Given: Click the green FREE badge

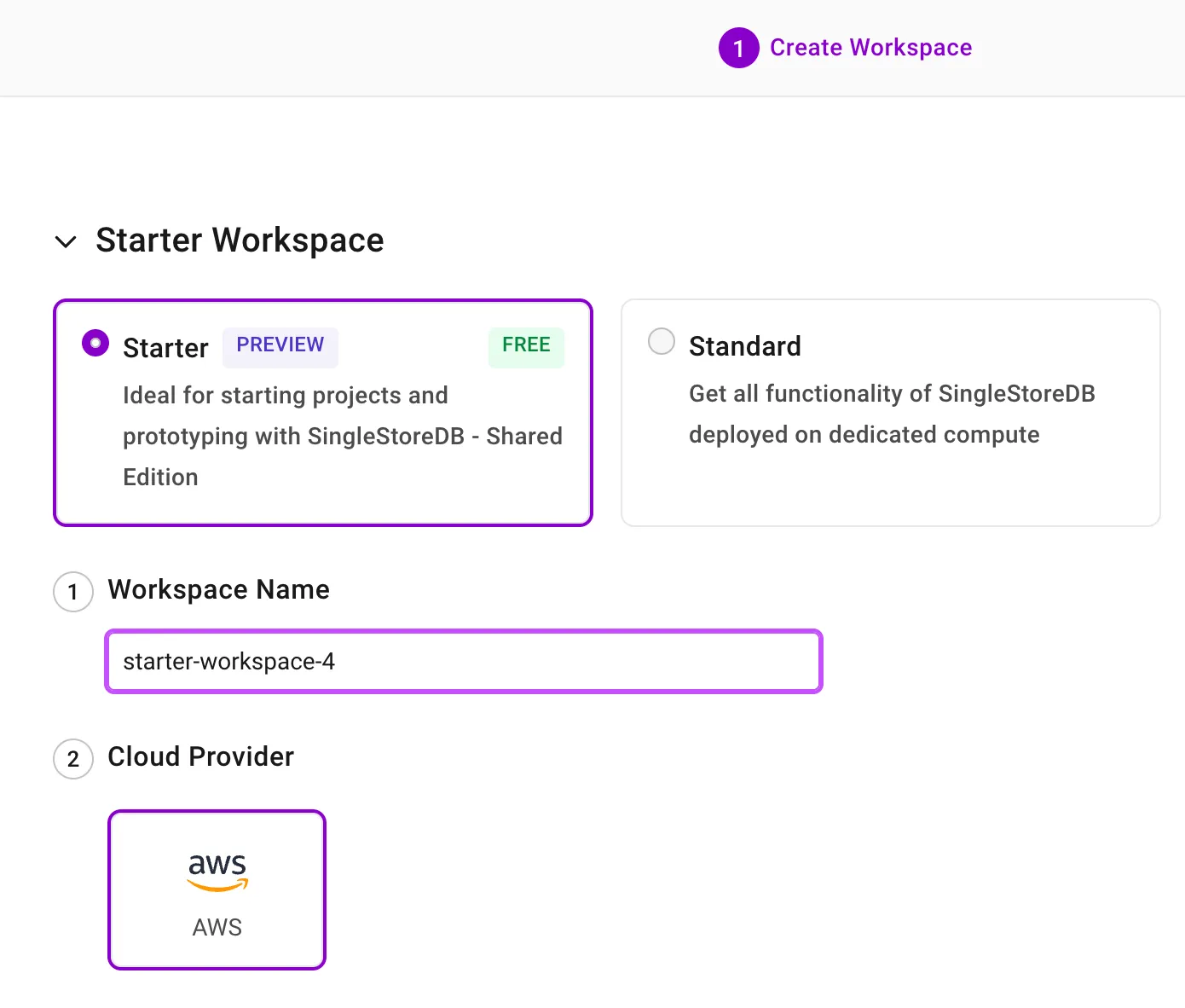Looking at the screenshot, I should coord(526,345).
